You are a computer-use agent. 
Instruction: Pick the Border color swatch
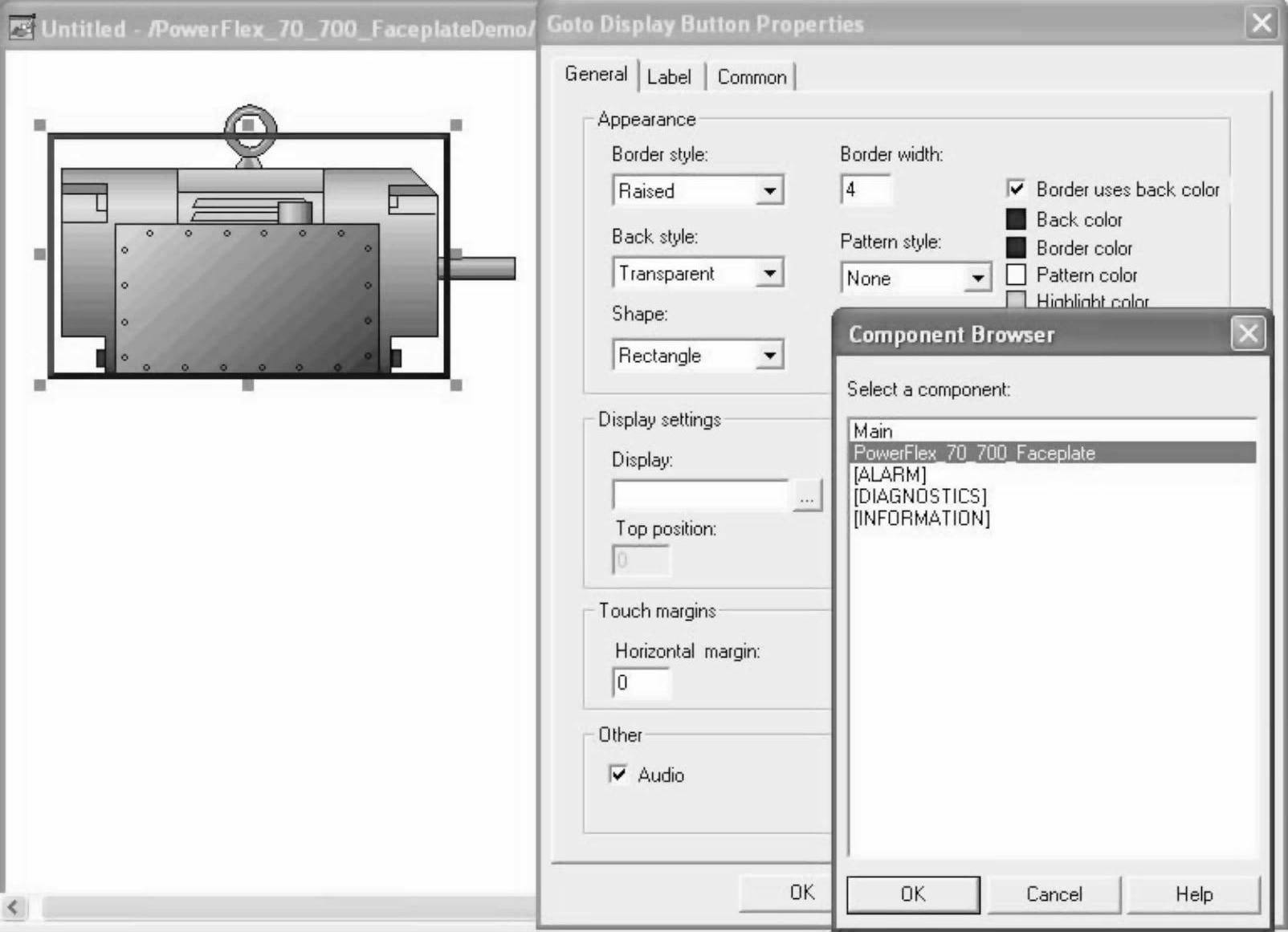click(1016, 247)
